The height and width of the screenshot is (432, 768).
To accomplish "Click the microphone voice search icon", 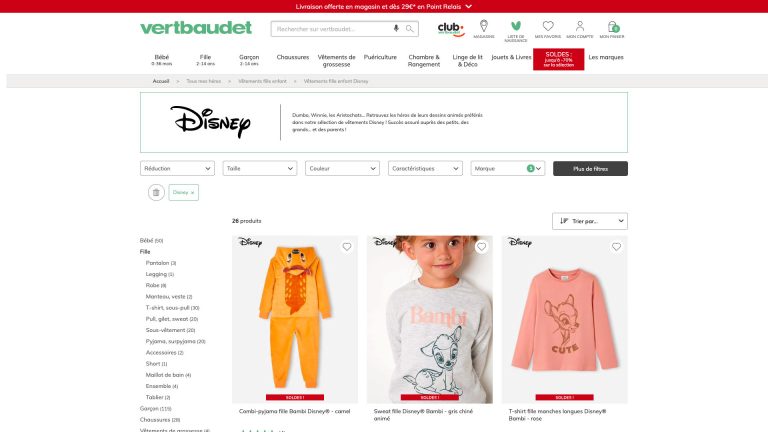I will coord(396,28).
